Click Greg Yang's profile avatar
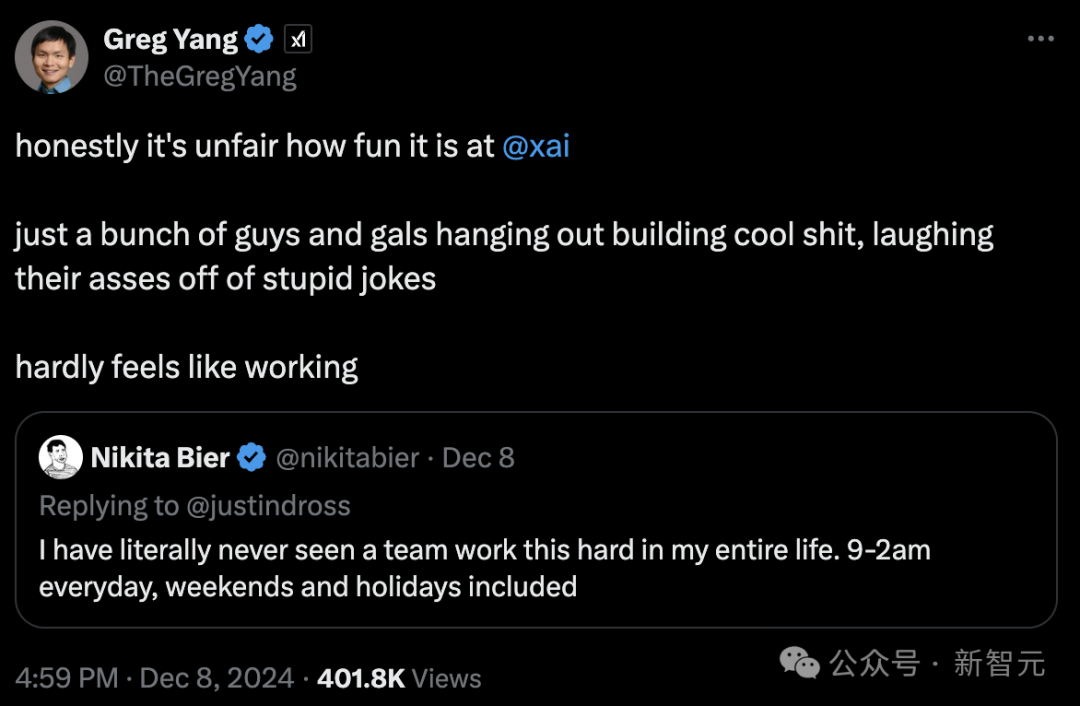This screenshot has height=706, width=1080. click(52, 57)
